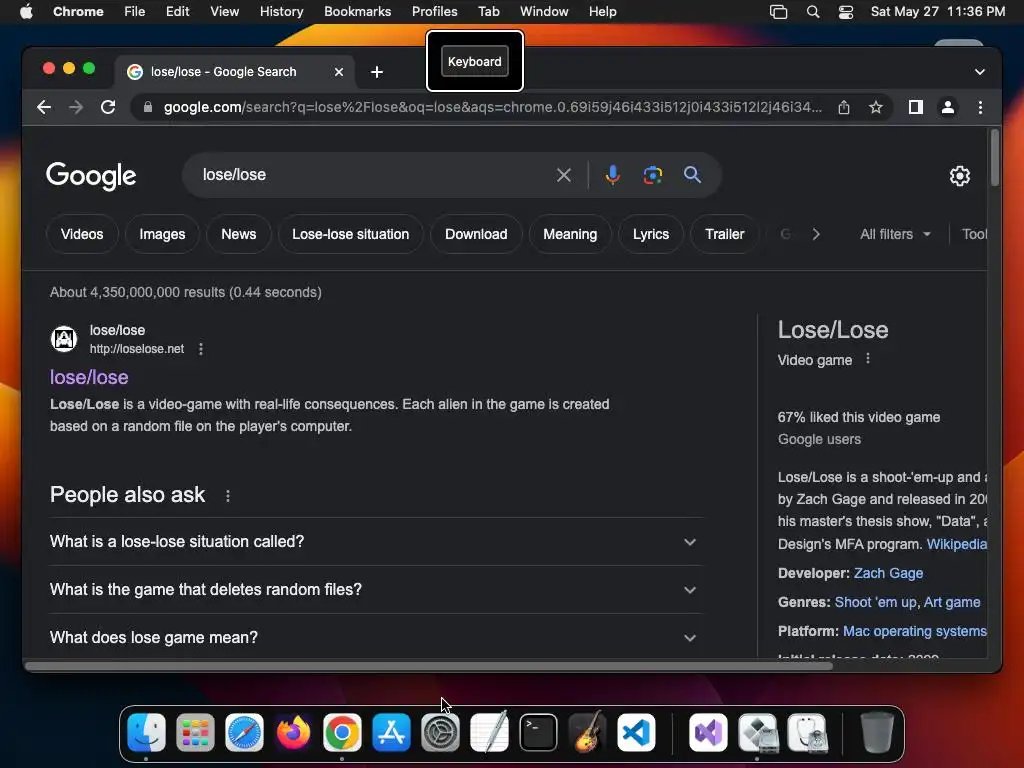Bookmark this page with the star icon
The width and height of the screenshot is (1024, 768).
[876, 107]
